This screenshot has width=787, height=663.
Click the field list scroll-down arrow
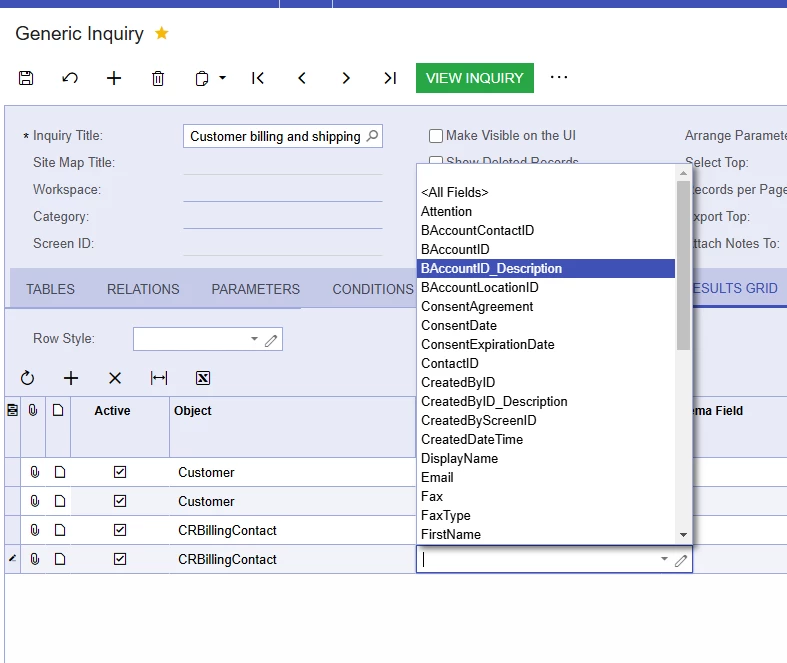[x=683, y=535]
